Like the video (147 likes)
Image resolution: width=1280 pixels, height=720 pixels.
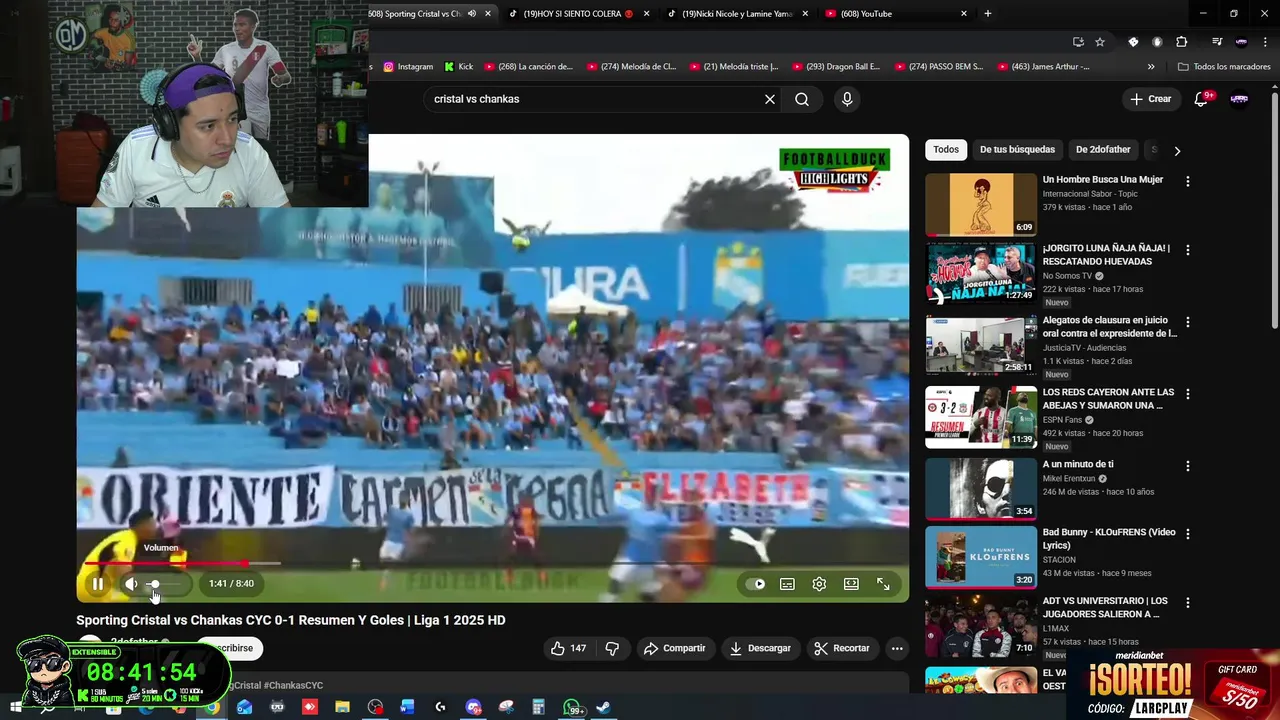568,648
